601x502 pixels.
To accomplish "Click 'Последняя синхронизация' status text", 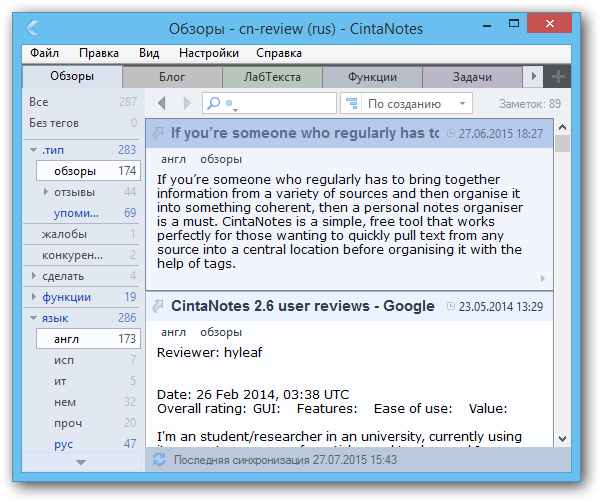I will (x=285, y=459).
